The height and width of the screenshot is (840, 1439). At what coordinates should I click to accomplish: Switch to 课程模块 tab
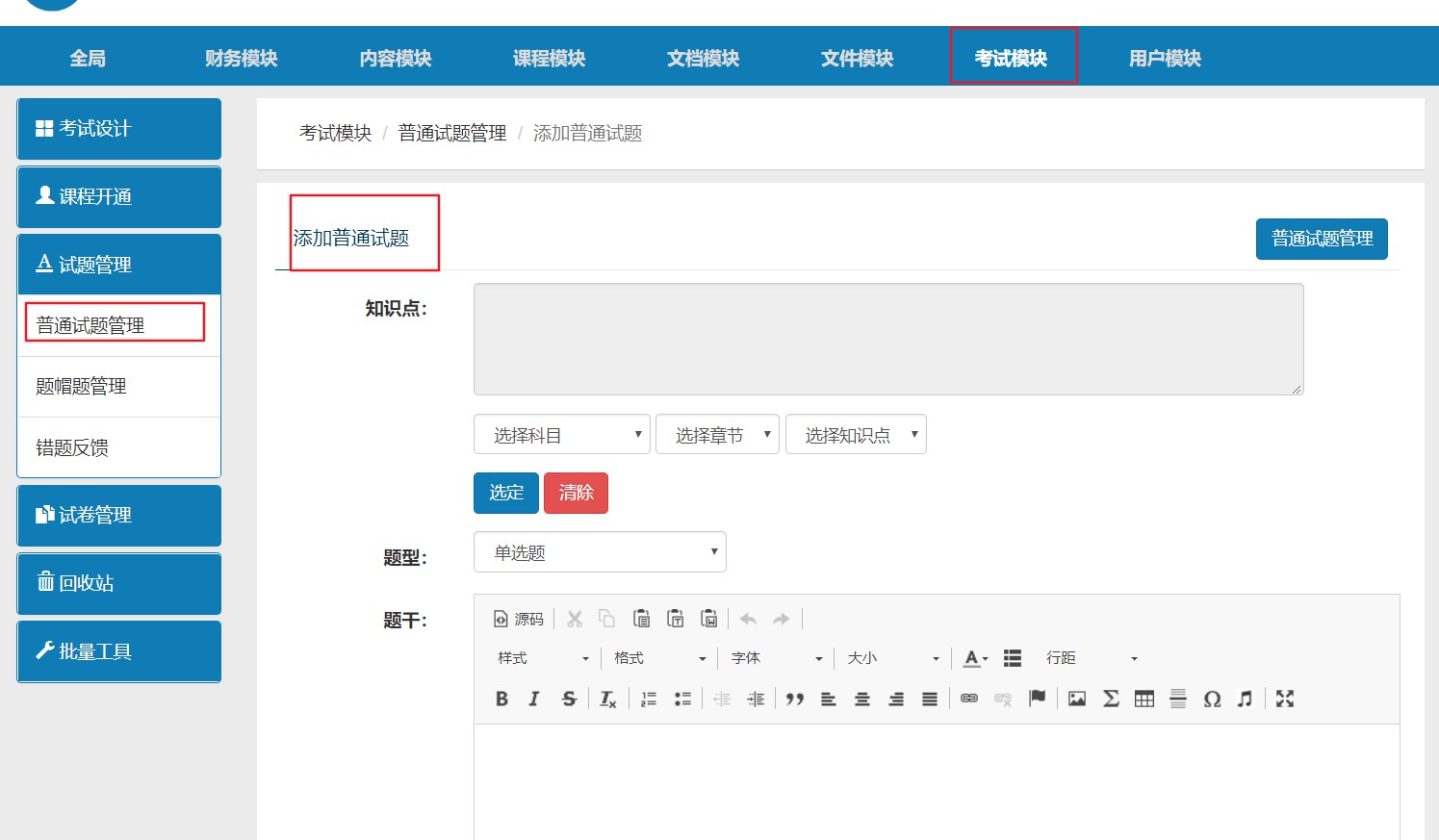tap(550, 58)
